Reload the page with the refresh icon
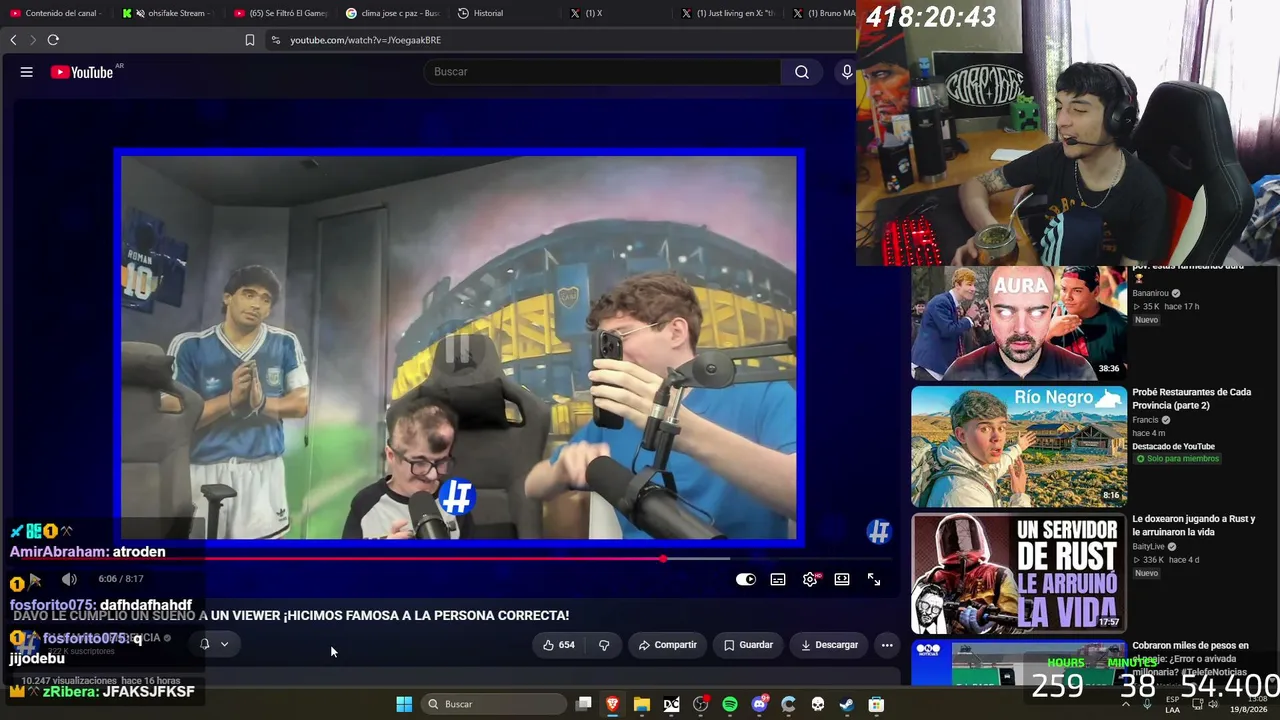1280x720 pixels. pyautogui.click(x=53, y=40)
